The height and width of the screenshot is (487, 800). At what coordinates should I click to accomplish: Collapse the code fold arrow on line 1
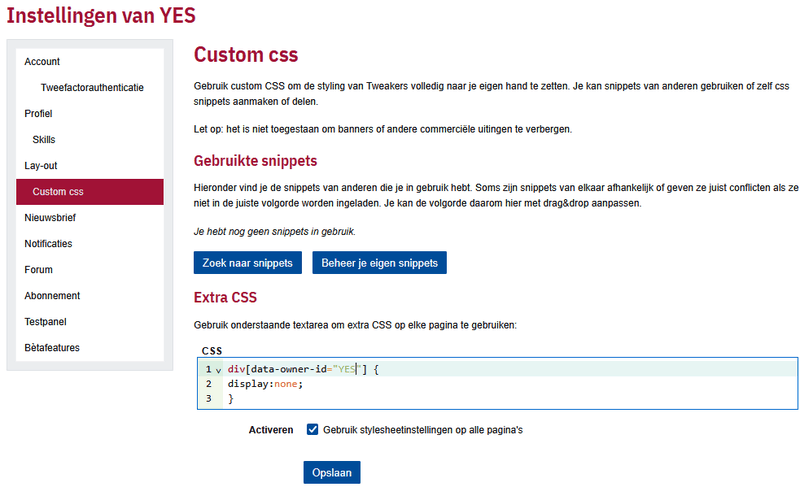(218, 370)
